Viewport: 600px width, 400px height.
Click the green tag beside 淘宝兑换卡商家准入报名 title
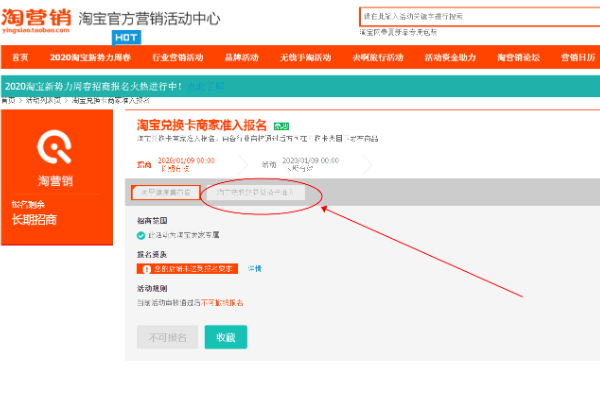(281, 126)
